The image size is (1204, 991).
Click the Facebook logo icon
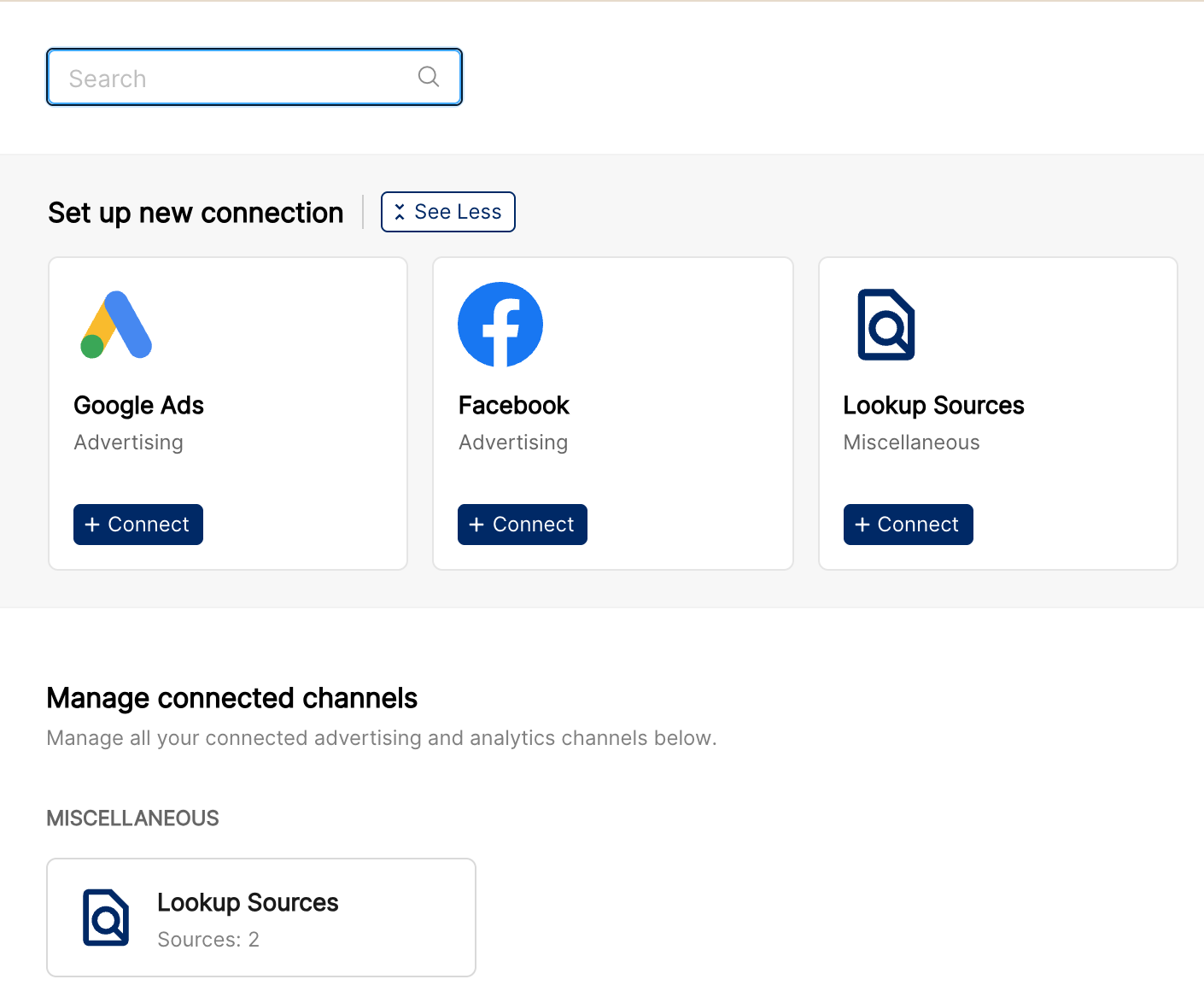pos(500,325)
